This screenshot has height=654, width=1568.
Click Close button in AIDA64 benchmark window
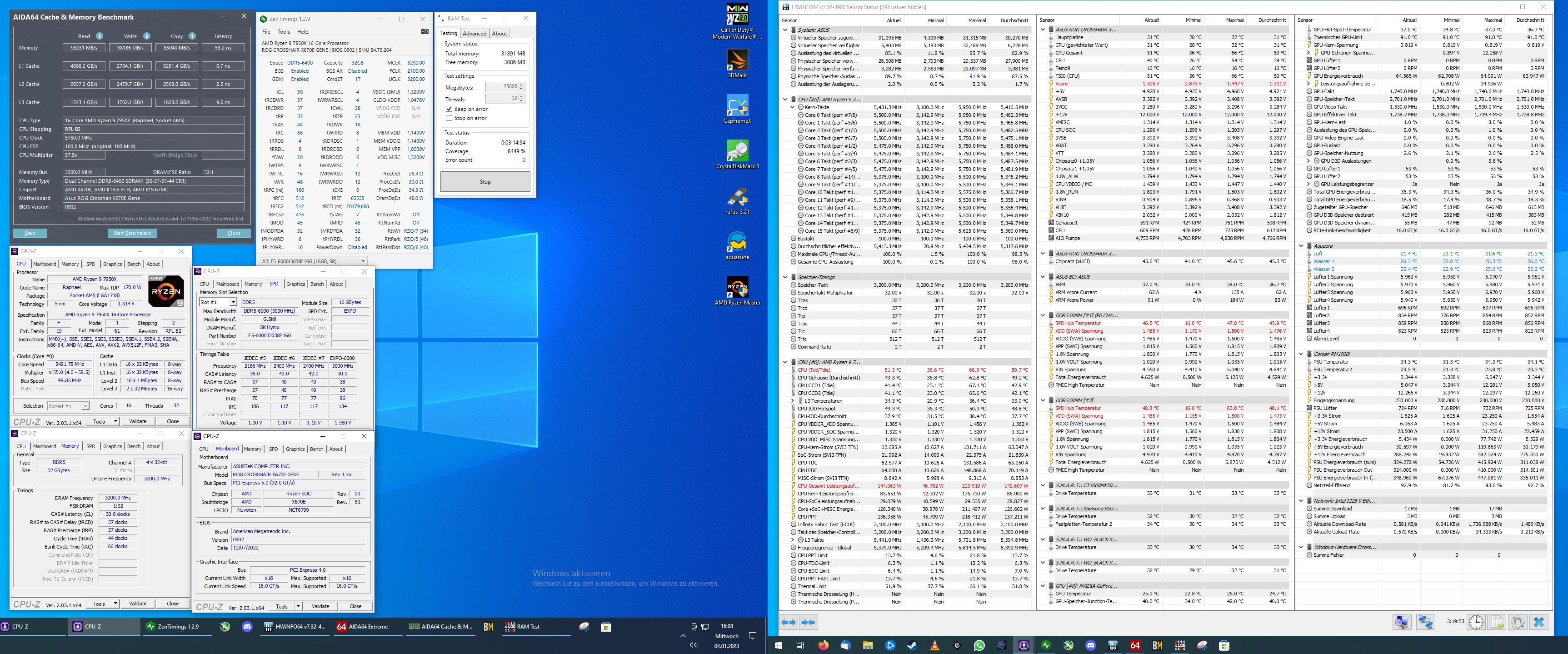tap(234, 233)
